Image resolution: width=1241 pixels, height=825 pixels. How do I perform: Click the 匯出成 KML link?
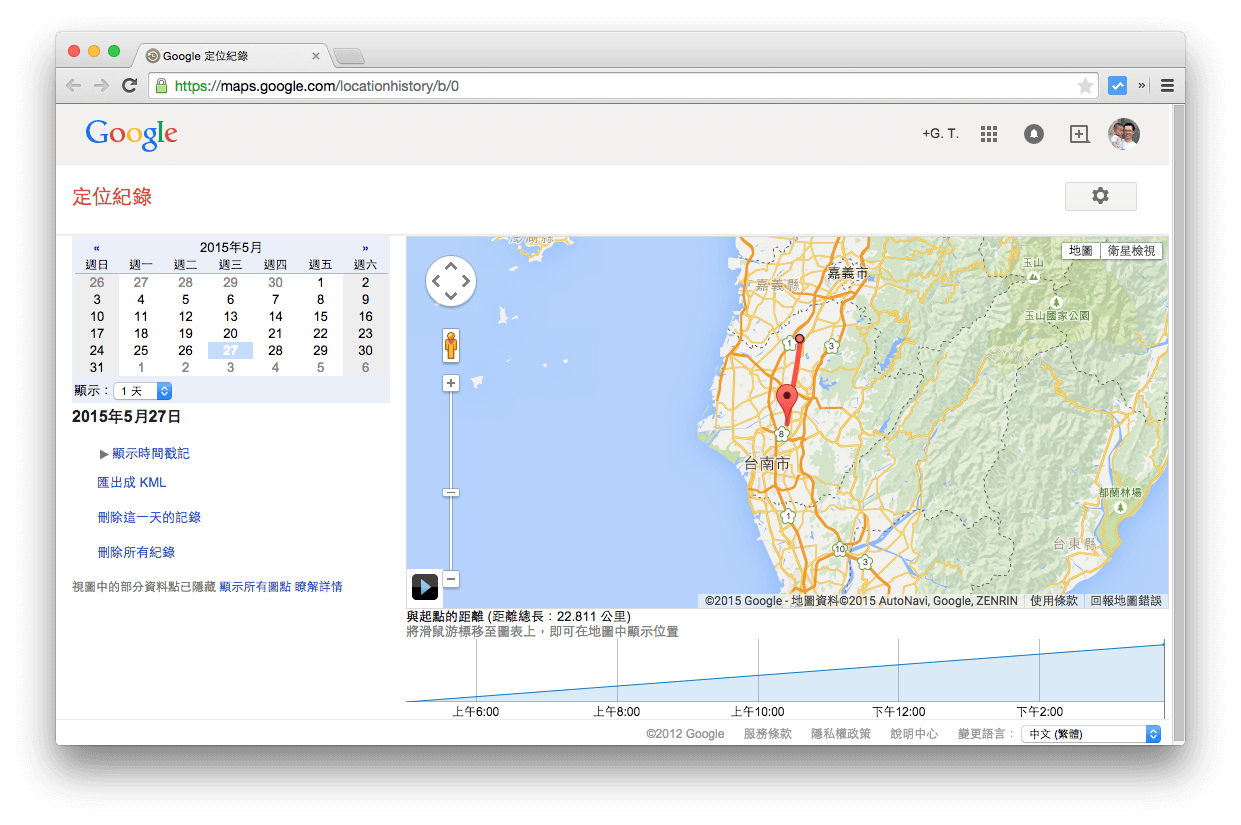pyautogui.click(x=134, y=483)
